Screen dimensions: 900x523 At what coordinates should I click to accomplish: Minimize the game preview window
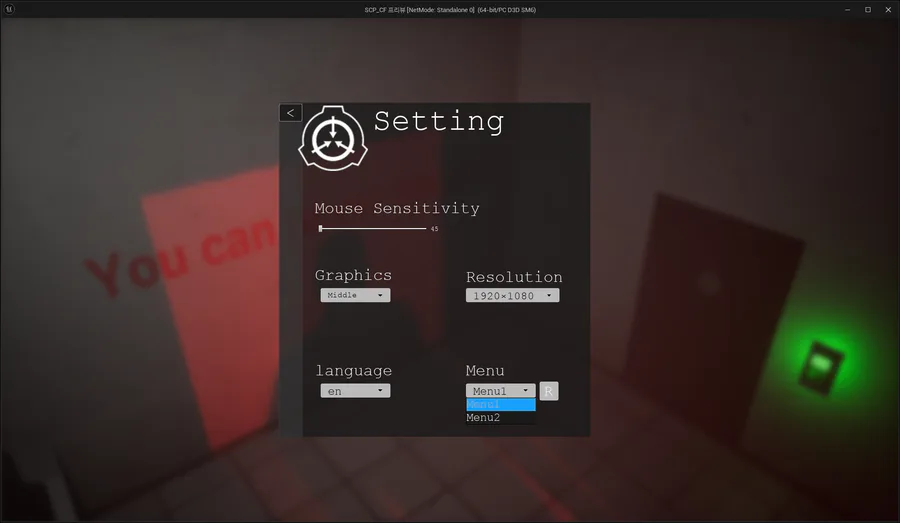tap(847, 10)
